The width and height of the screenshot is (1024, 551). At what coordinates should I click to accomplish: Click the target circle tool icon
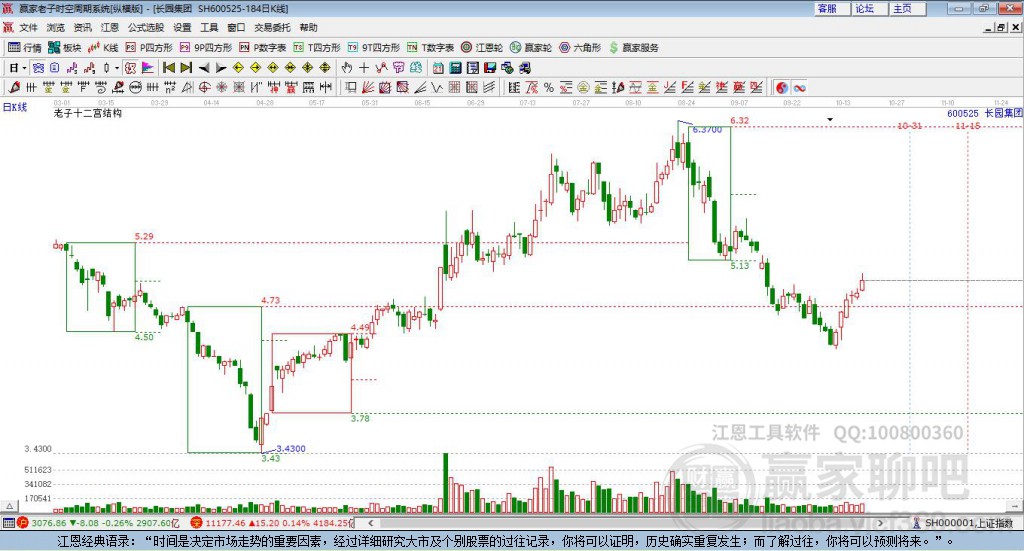click(x=205, y=87)
